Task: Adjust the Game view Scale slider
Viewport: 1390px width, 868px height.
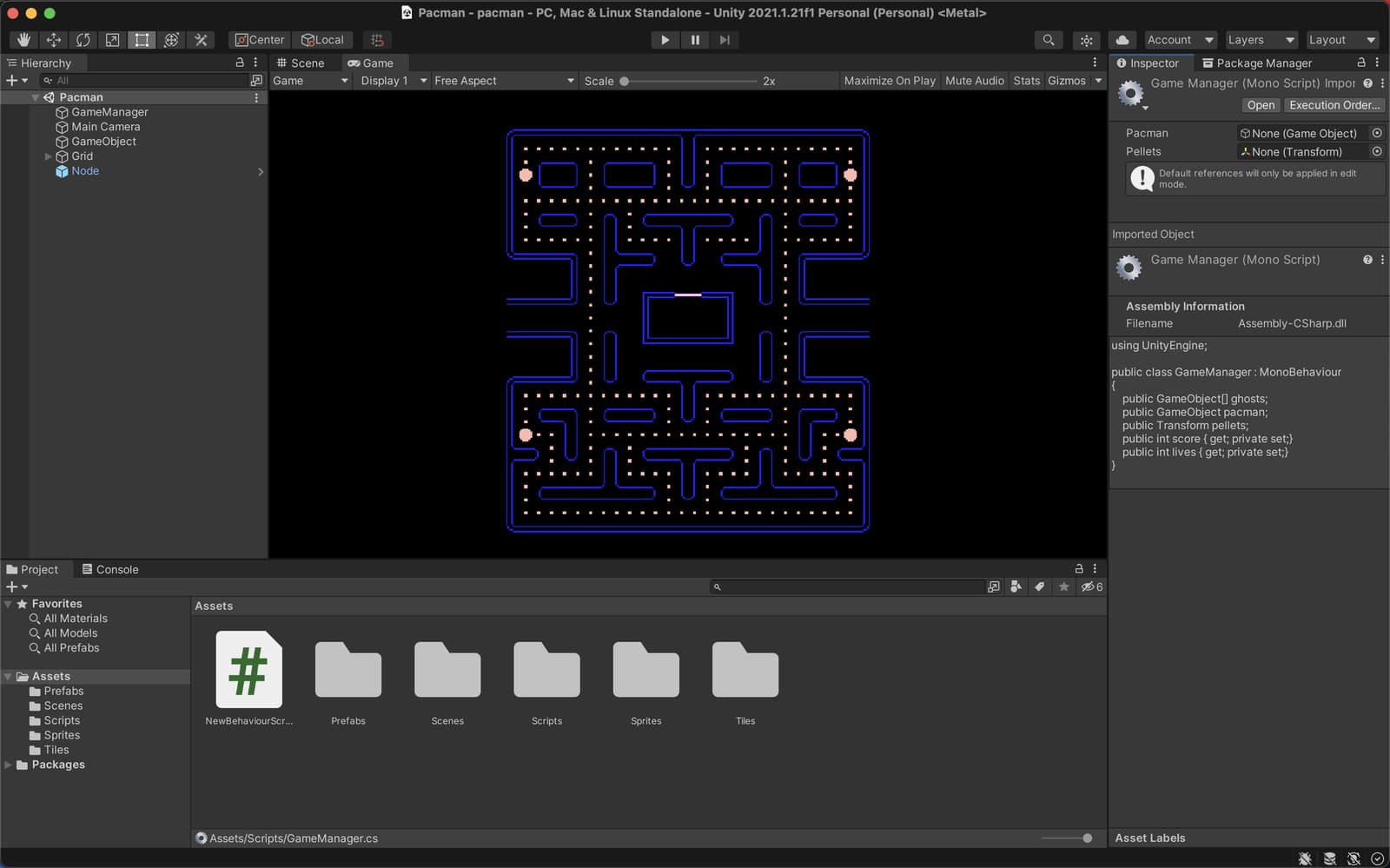Action: click(x=690, y=81)
